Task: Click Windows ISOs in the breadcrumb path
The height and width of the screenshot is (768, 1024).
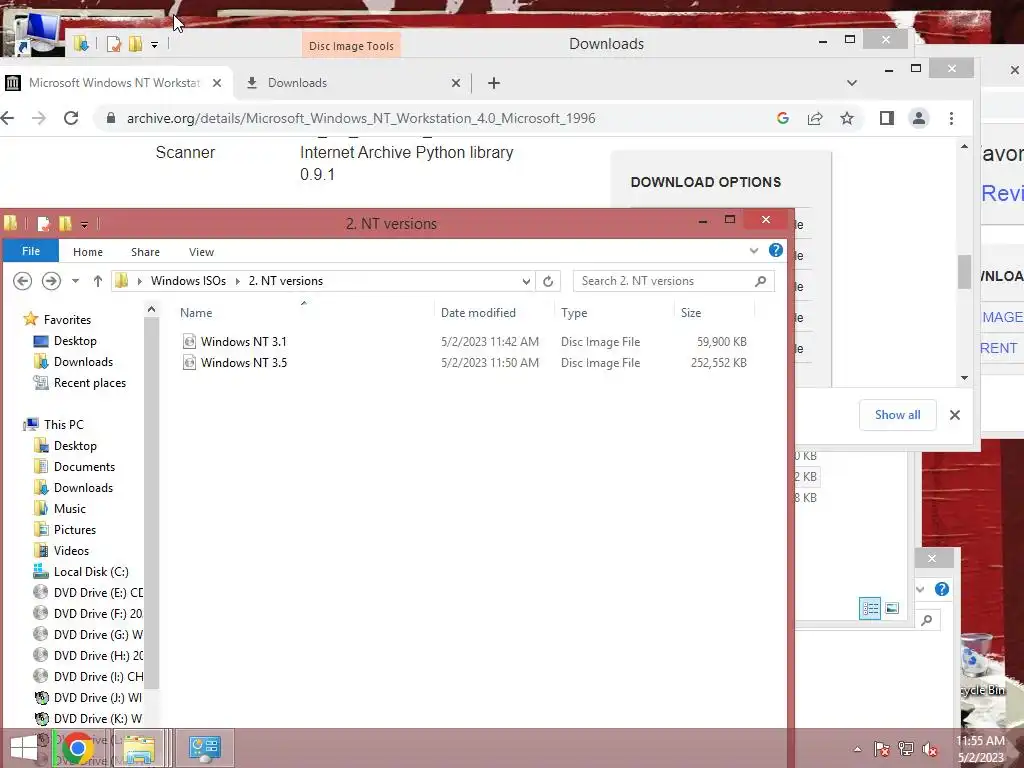Action: pyautogui.click(x=188, y=281)
